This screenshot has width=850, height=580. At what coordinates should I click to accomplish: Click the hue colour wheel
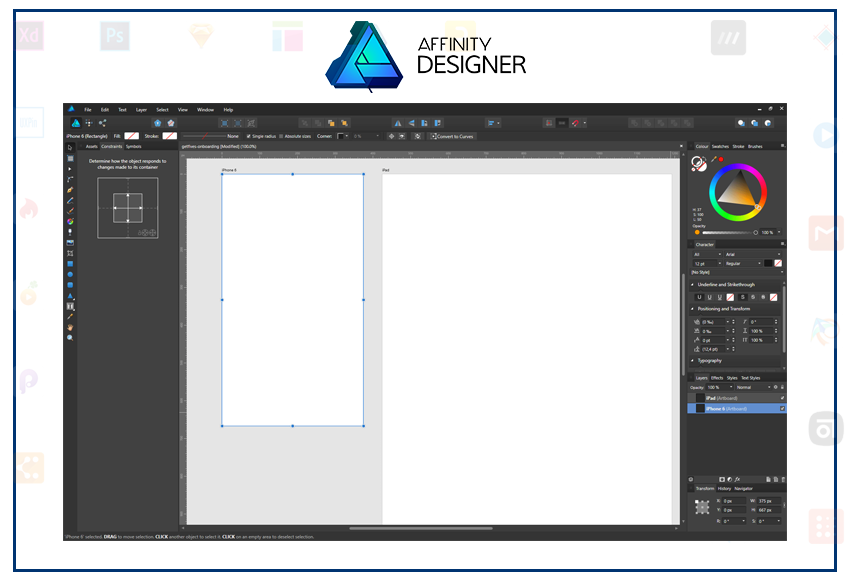(x=738, y=192)
